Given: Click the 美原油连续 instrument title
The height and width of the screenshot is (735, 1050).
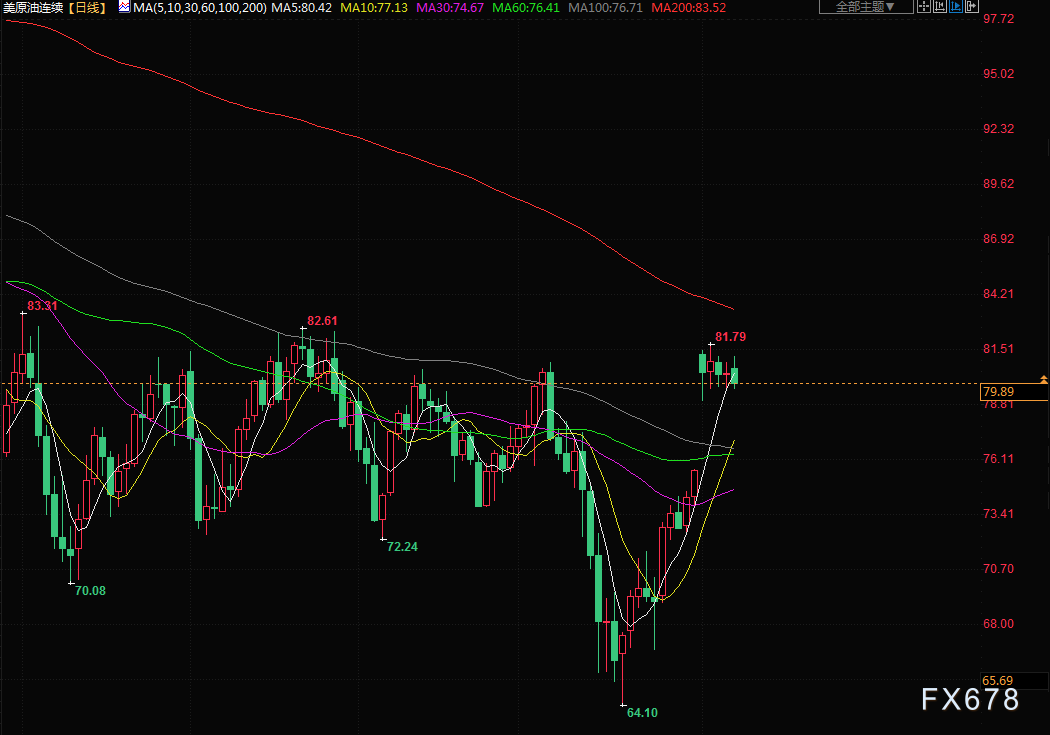Looking at the screenshot, I should click(x=33, y=8).
